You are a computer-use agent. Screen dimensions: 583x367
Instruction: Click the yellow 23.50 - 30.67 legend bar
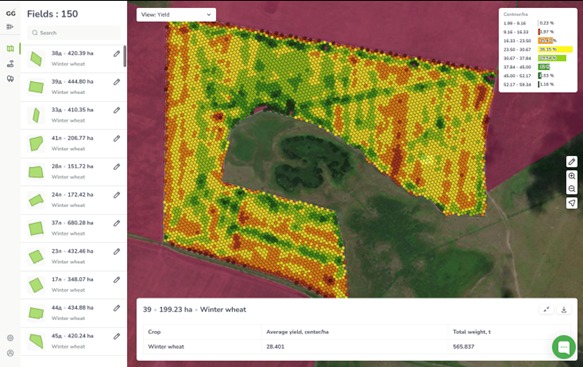click(x=555, y=49)
